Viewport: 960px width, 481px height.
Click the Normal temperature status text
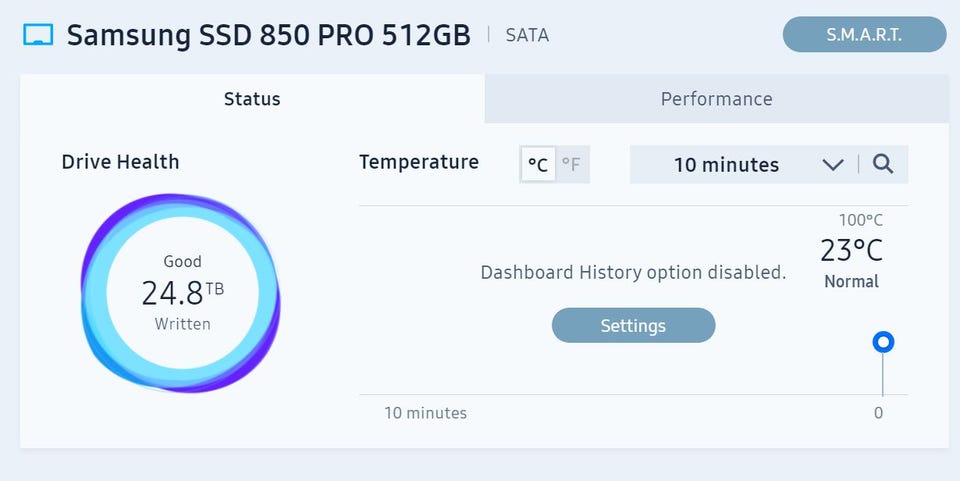pyautogui.click(x=851, y=282)
